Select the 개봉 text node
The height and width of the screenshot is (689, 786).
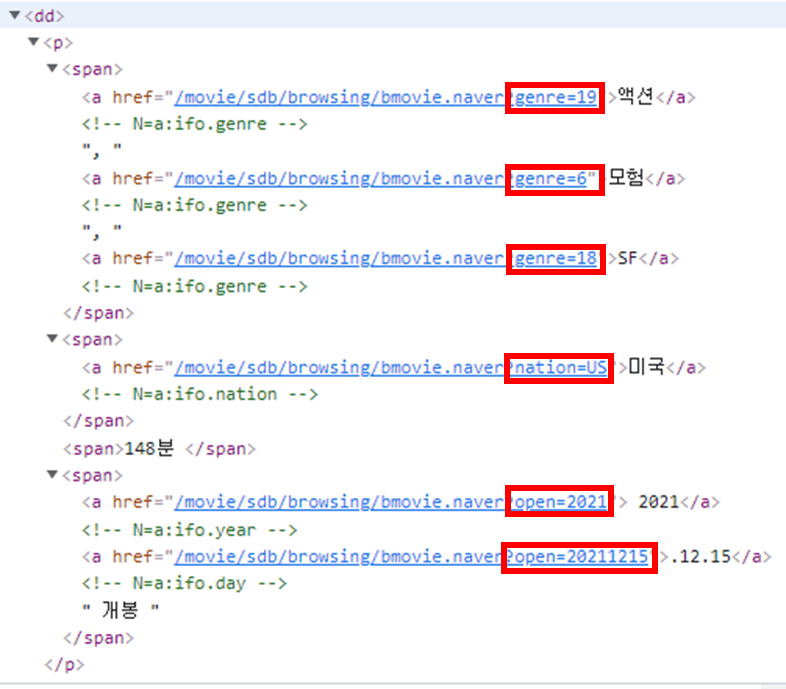tap(120, 610)
